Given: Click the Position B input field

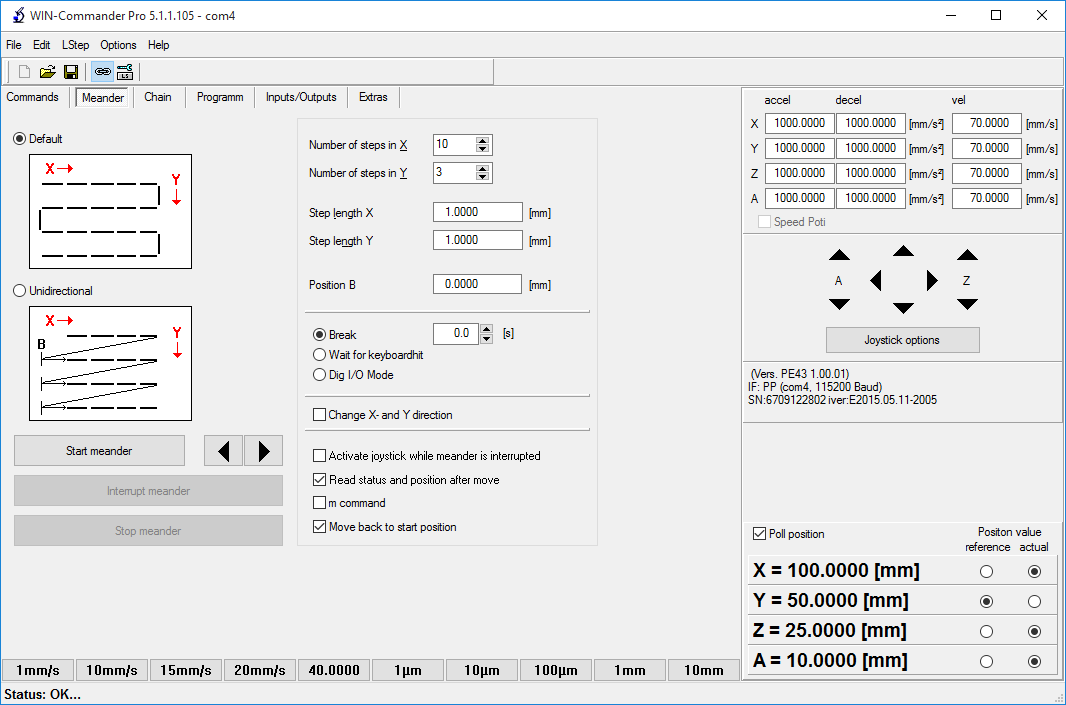Looking at the screenshot, I should (x=478, y=284).
